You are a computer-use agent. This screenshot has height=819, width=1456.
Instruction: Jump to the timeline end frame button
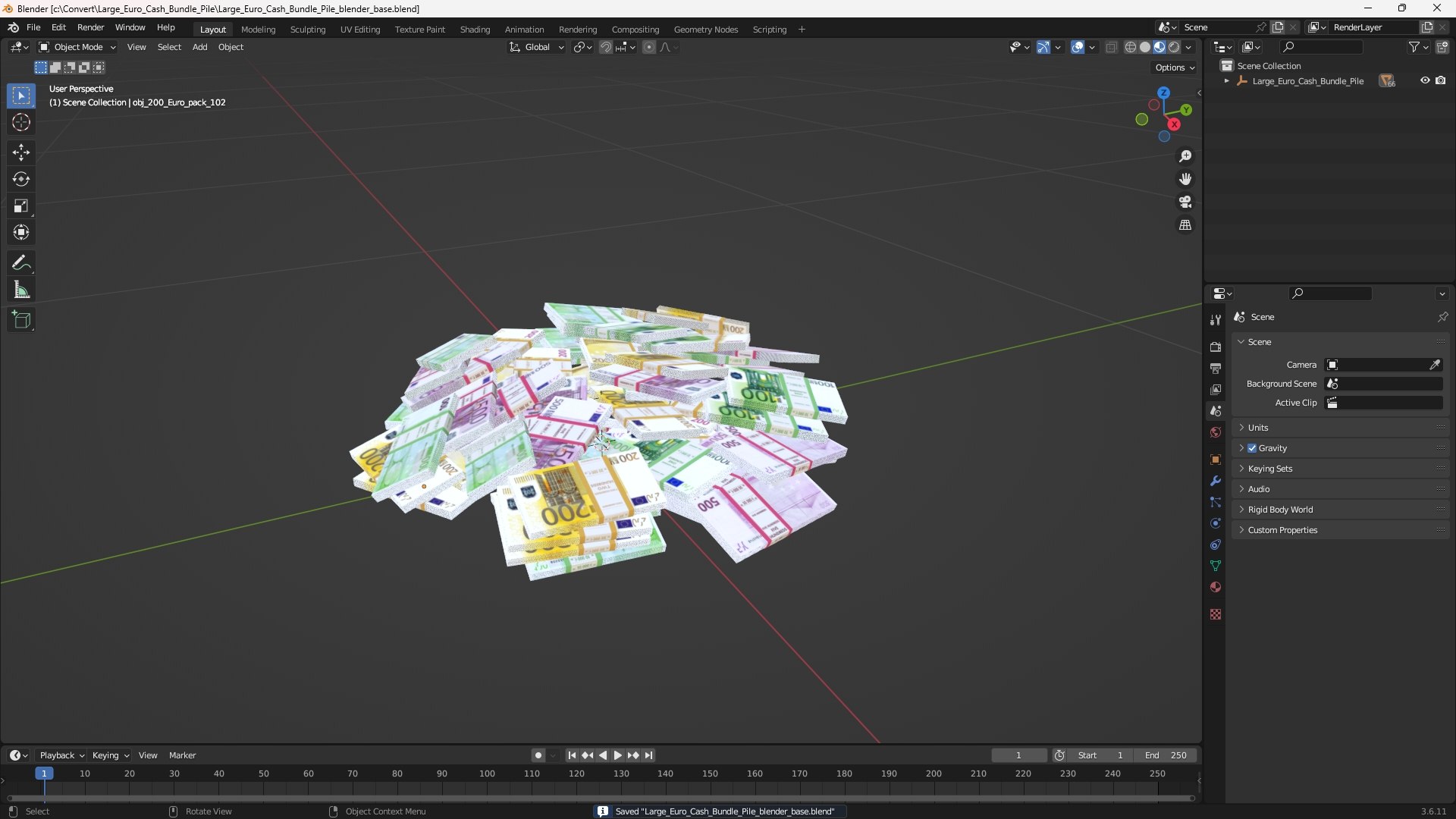(x=649, y=755)
